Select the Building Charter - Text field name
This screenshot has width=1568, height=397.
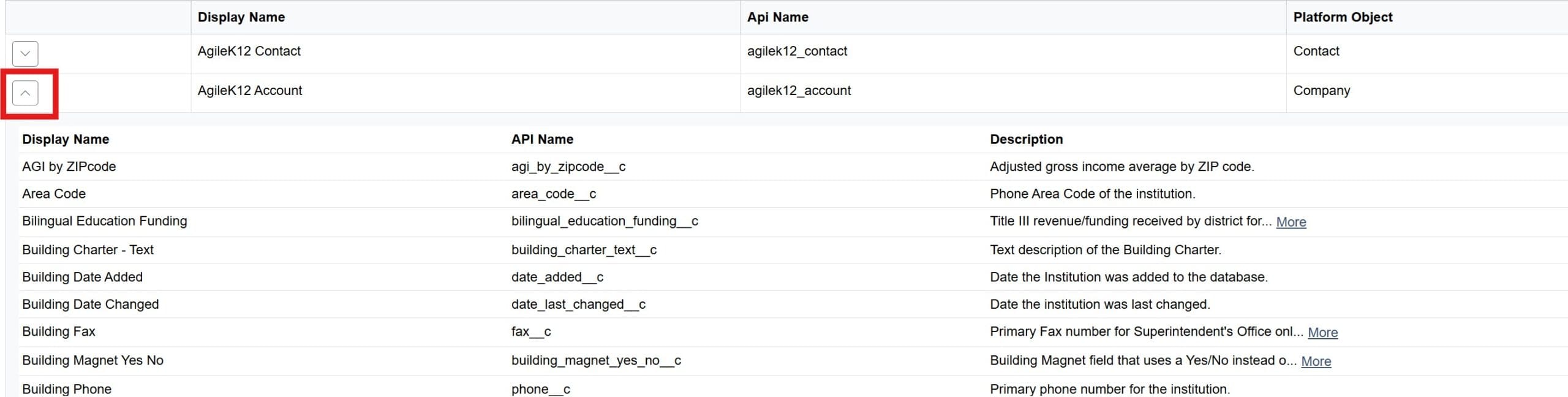click(x=88, y=249)
